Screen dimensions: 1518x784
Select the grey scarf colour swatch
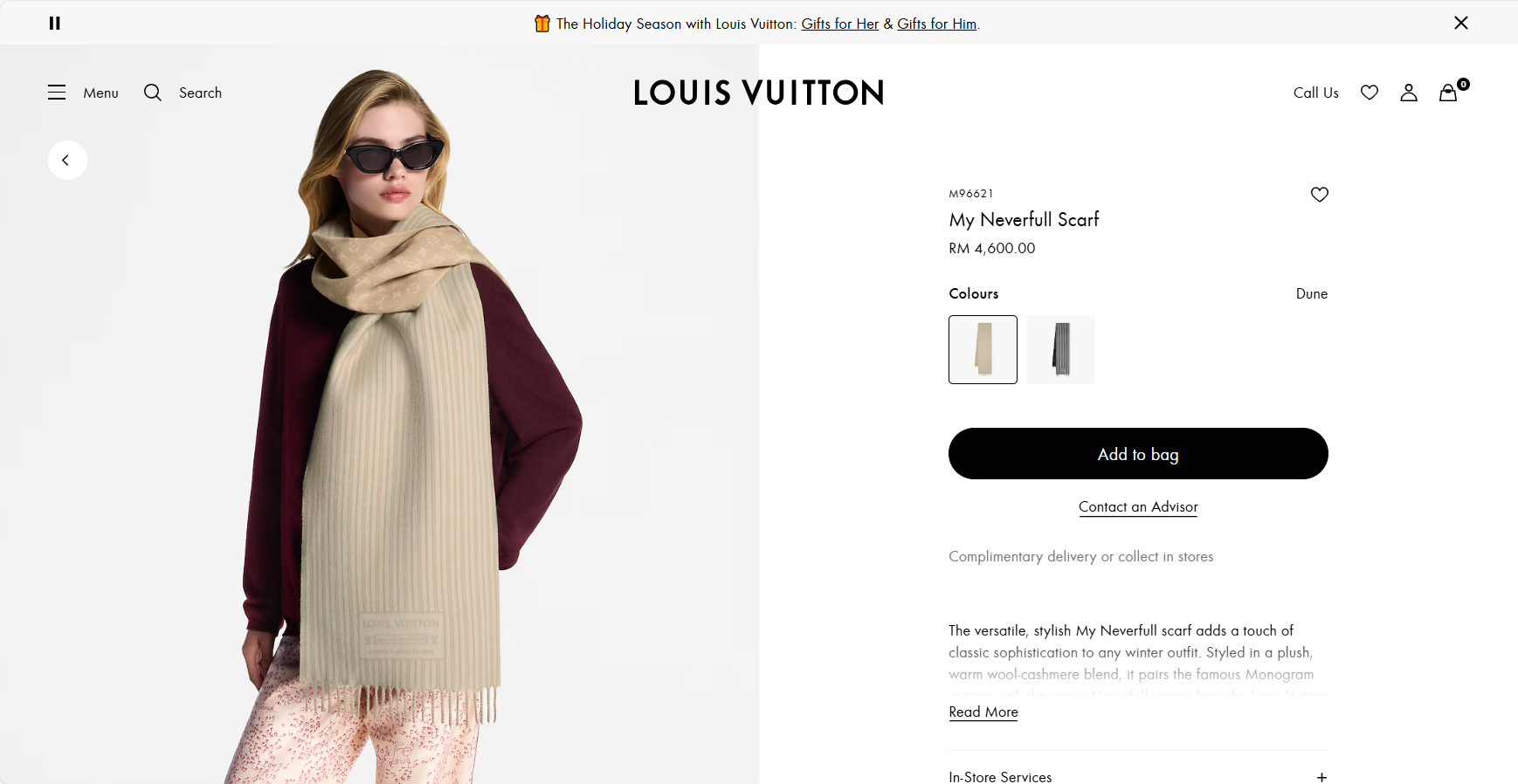click(x=1060, y=349)
